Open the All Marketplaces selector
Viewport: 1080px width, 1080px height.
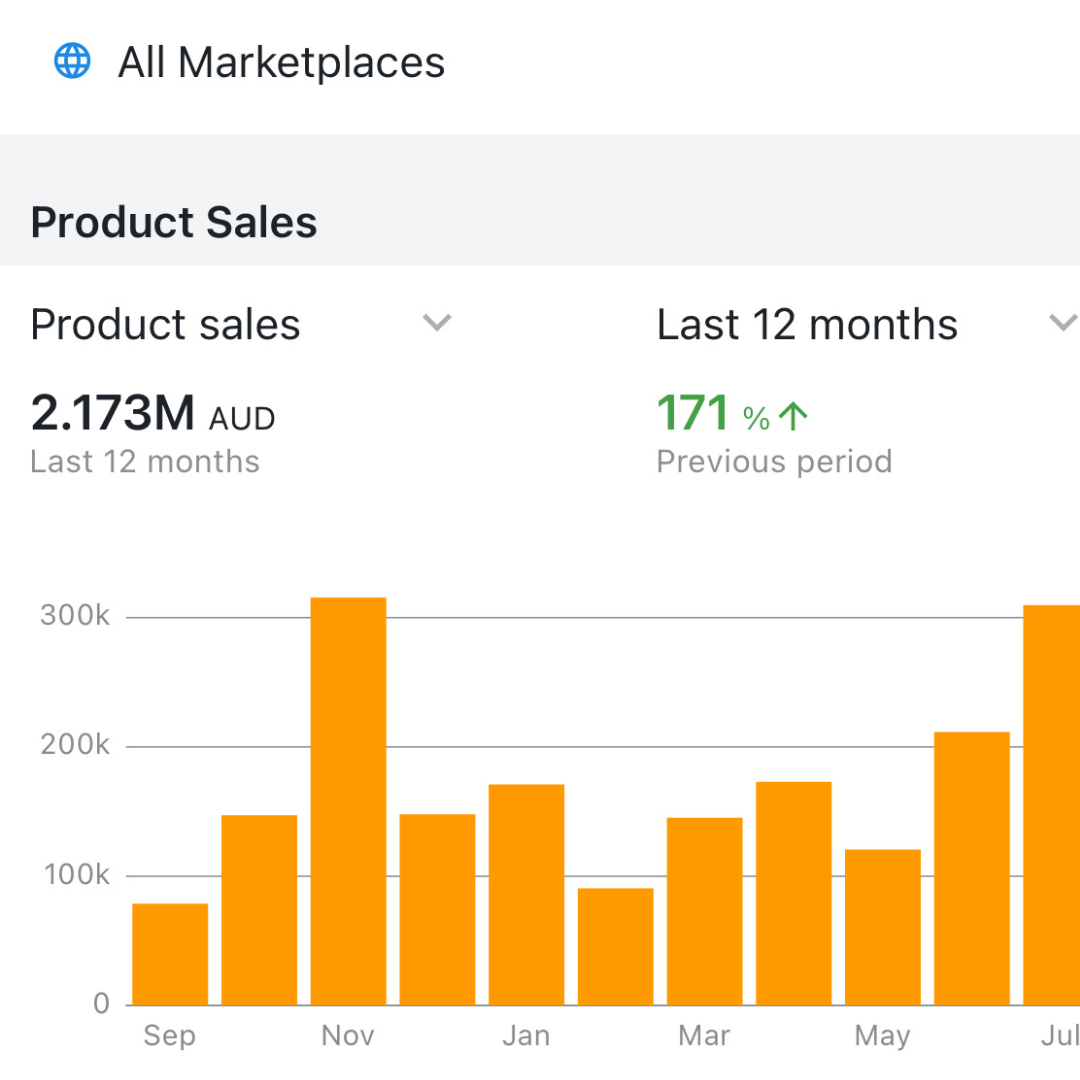[281, 63]
